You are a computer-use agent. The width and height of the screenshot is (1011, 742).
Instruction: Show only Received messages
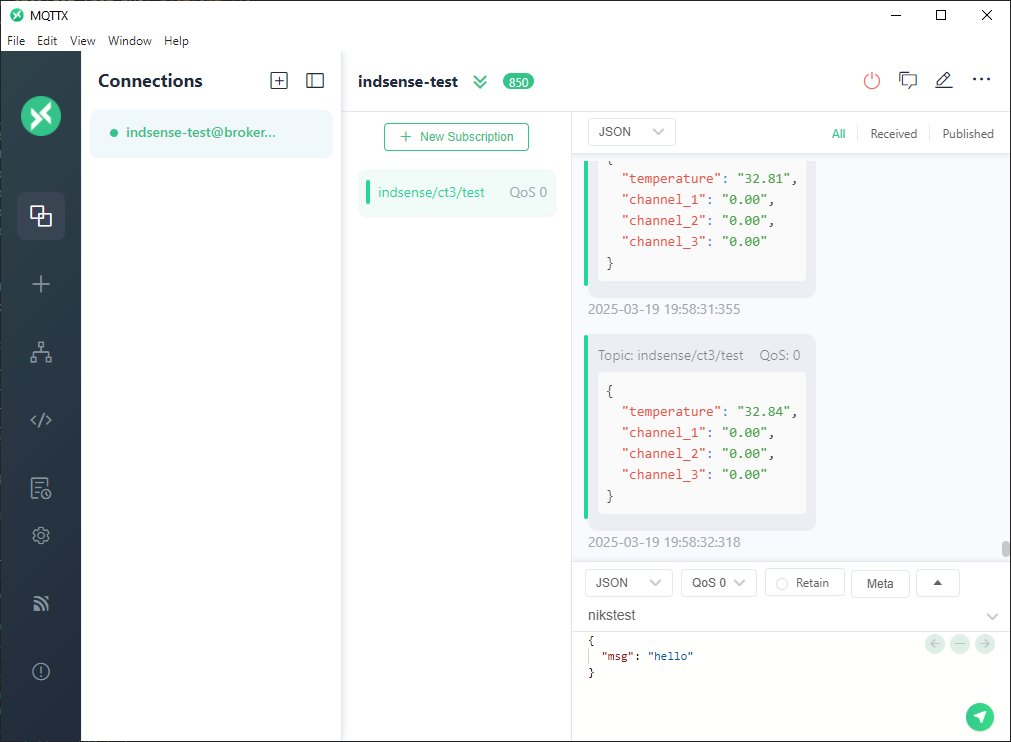pos(893,133)
